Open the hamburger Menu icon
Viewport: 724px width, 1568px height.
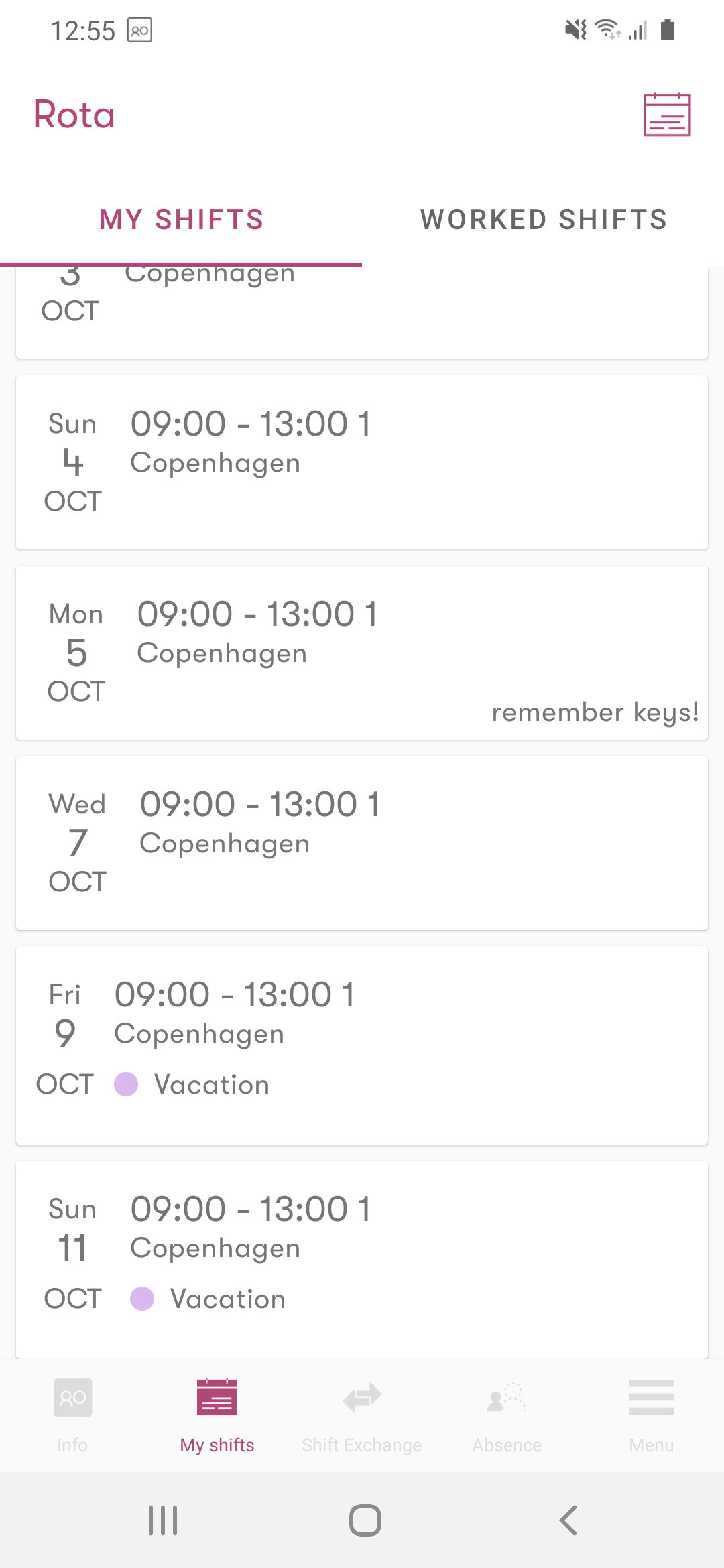(652, 1397)
